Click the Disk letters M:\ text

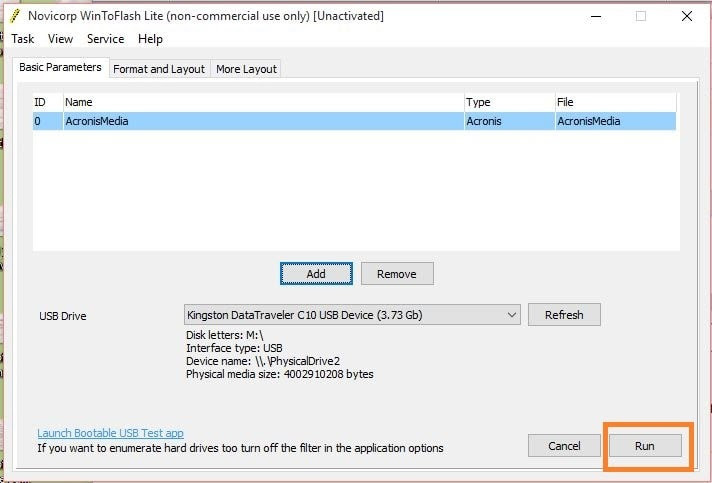coord(225,335)
